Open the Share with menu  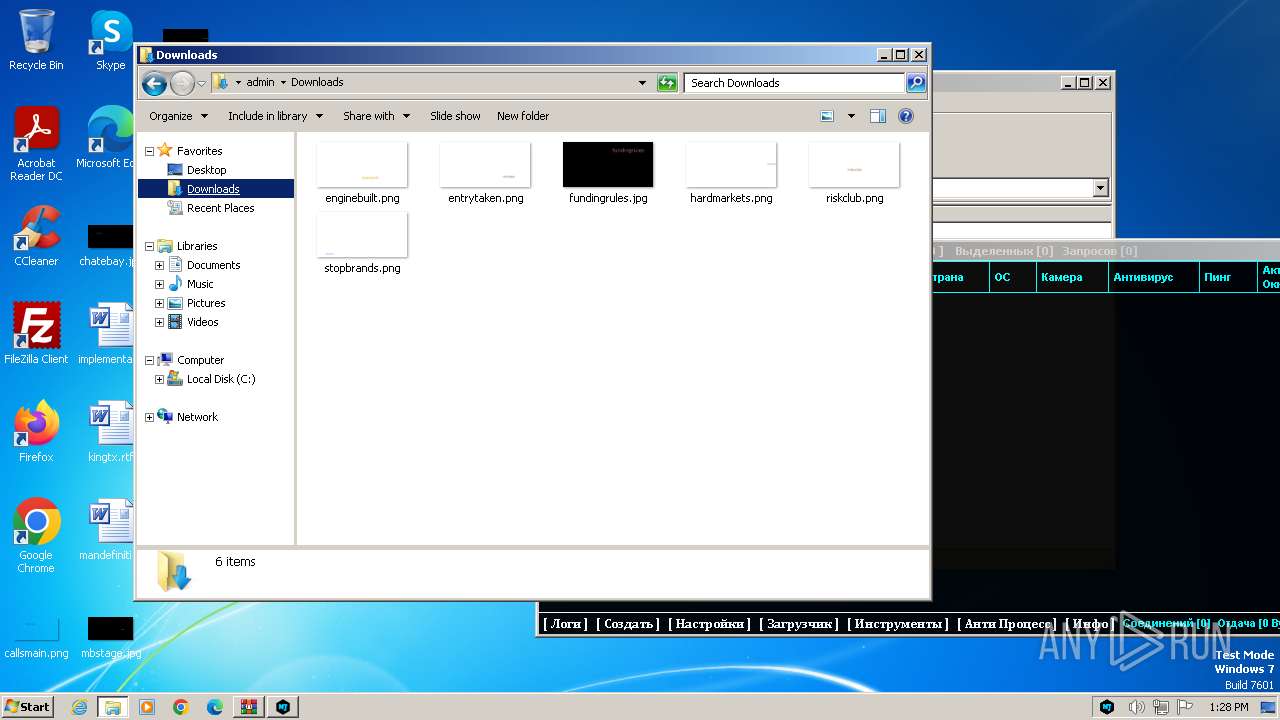(x=376, y=116)
